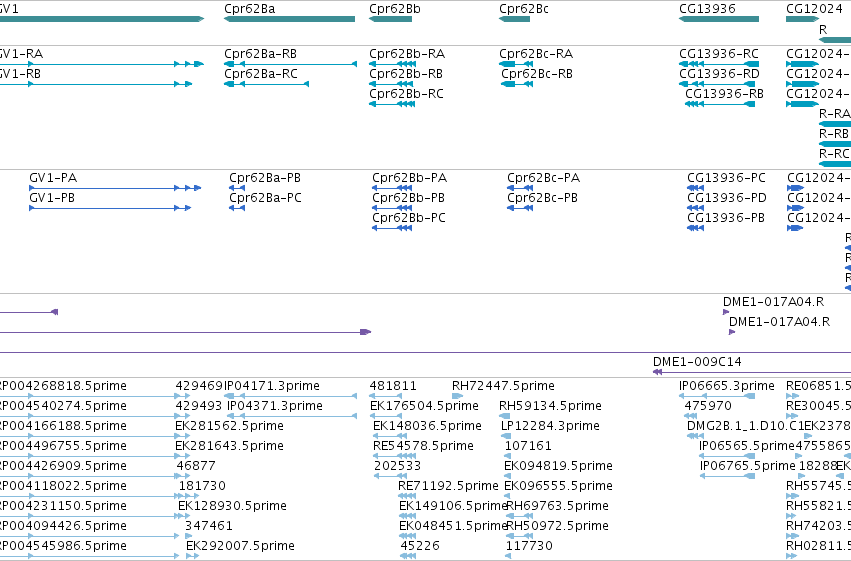This screenshot has width=851, height=561.
Task: Select the DME1-009C14 feature label
Action: click(x=697, y=362)
